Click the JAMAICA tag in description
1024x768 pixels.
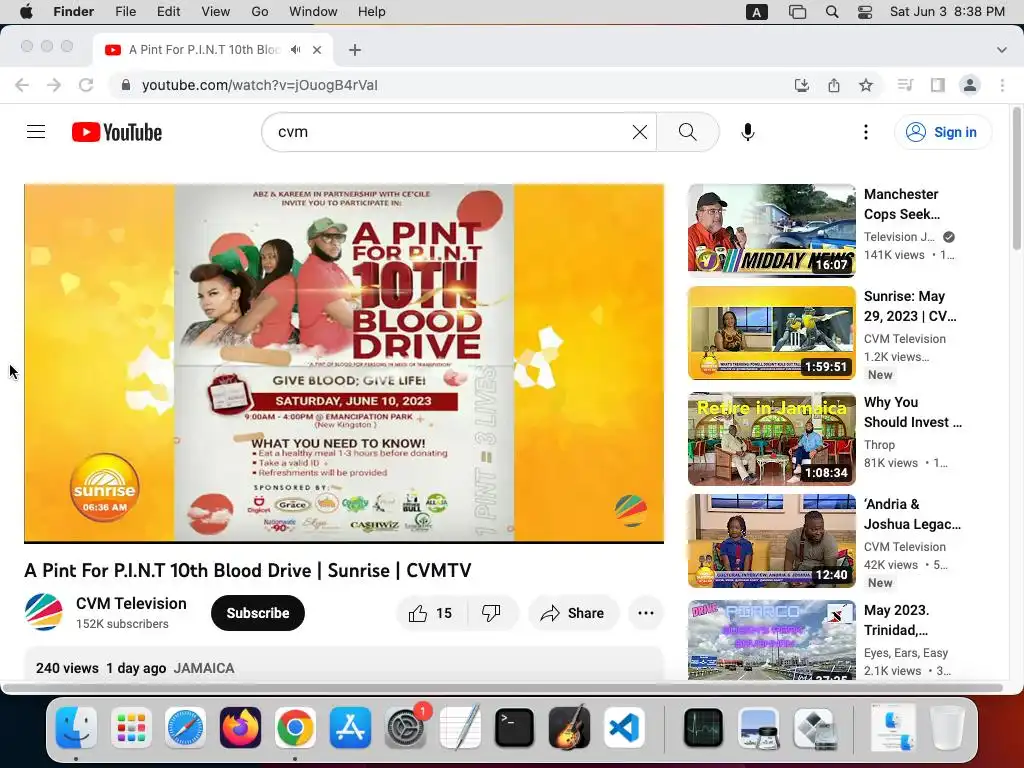click(204, 668)
